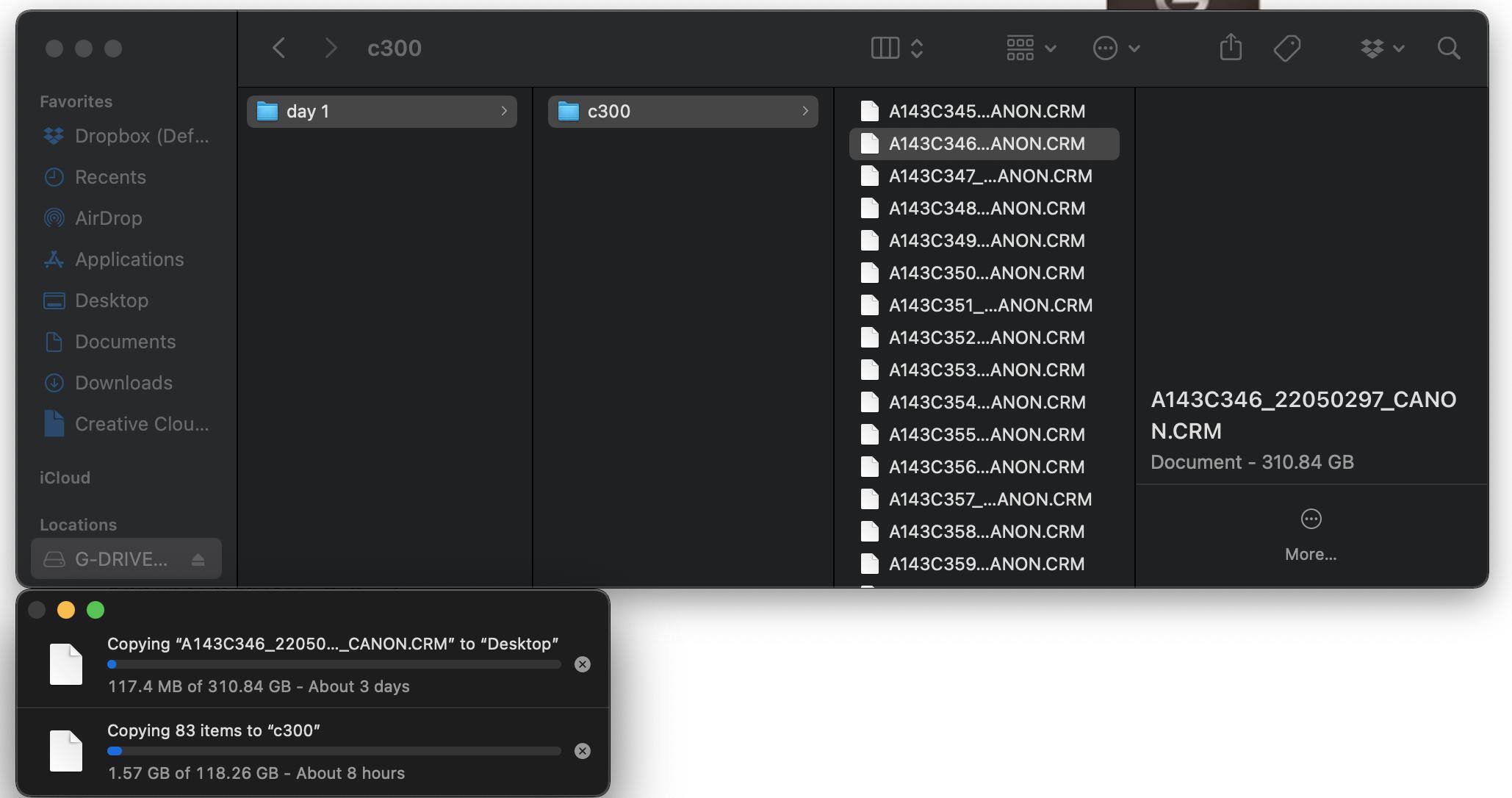Screen dimensions: 1512x798
Task: Select AirDrop in the sidebar
Action: coord(109,218)
